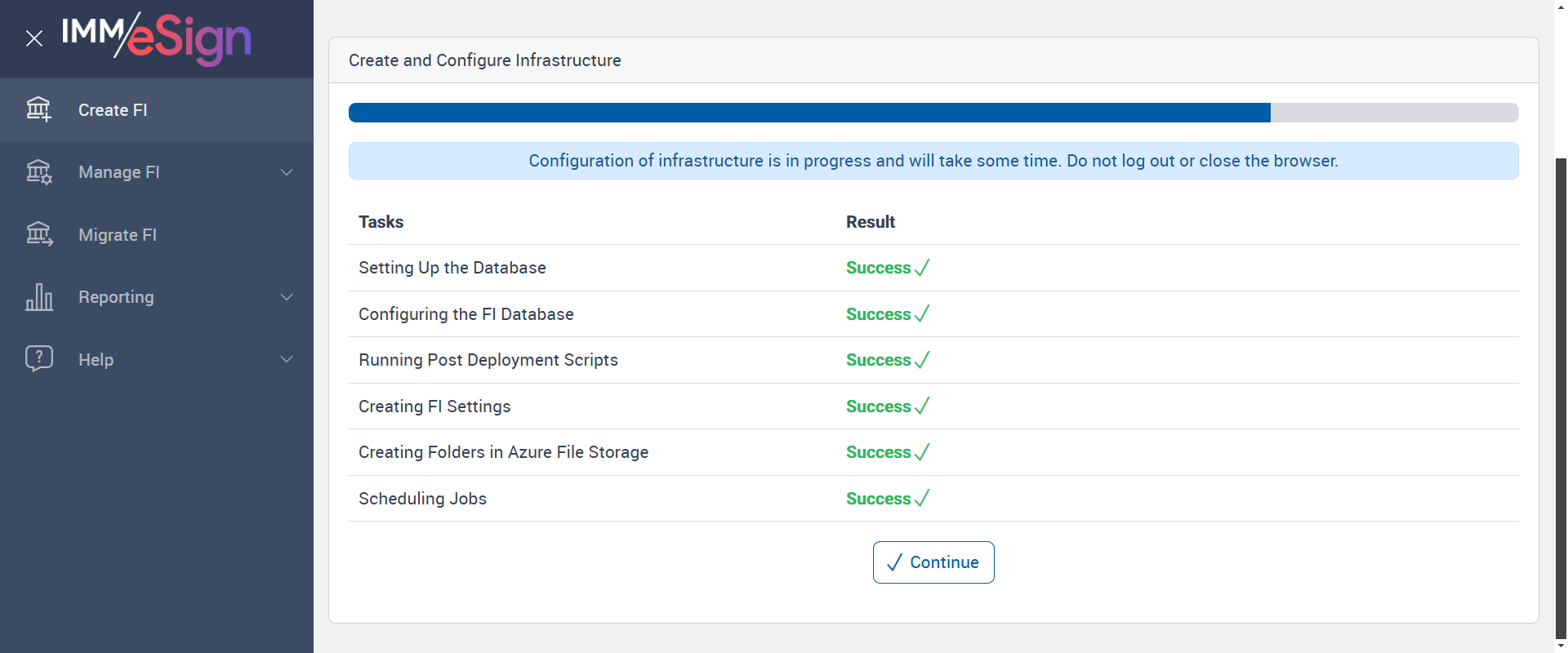The height and width of the screenshot is (653, 1568).
Task: Click the checkmark next to Scheduling Jobs
Action: pyautogui.click(x=922, y=499)
